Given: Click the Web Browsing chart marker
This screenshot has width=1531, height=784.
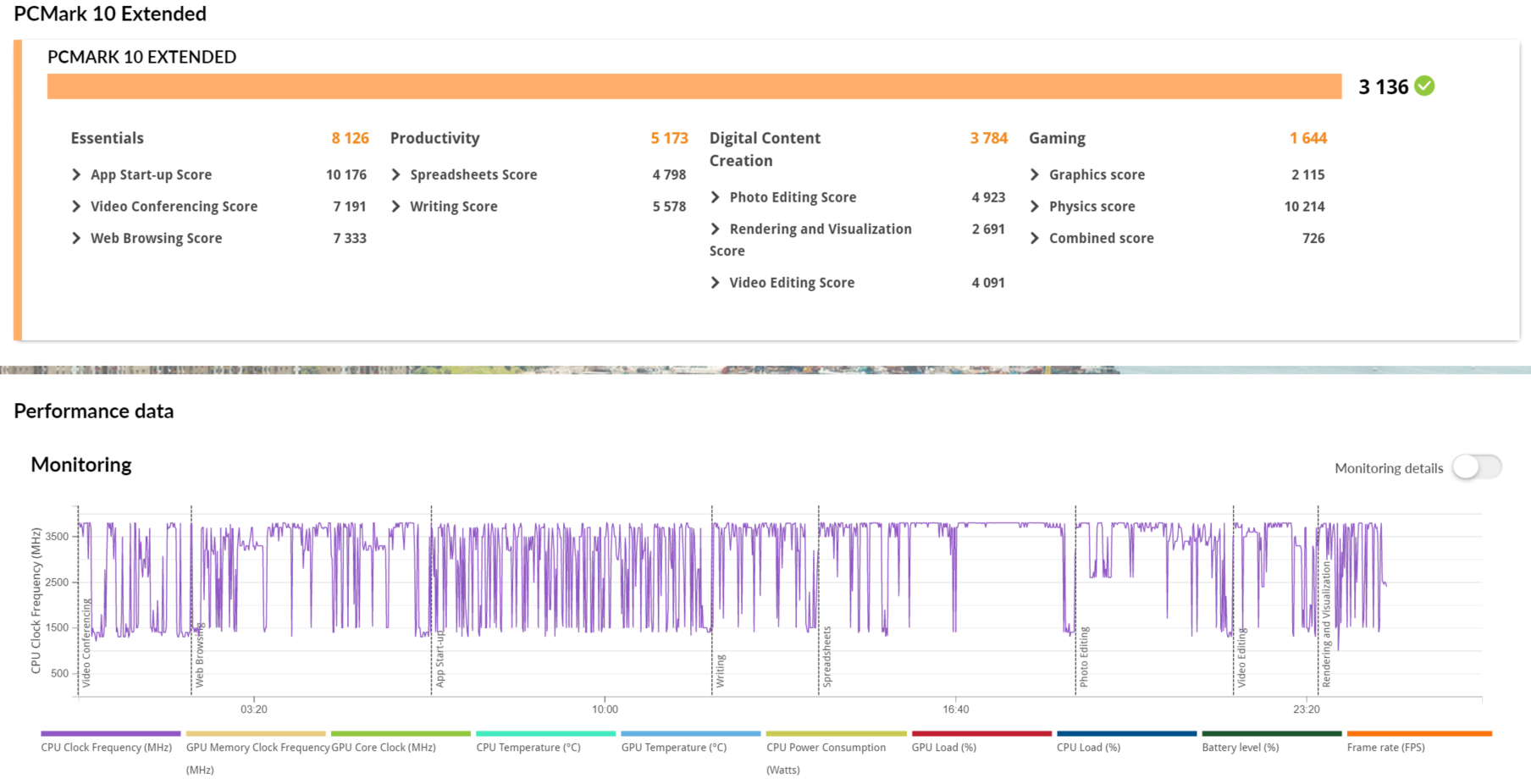Looking at the screenshot, I should tap(200, 656).
